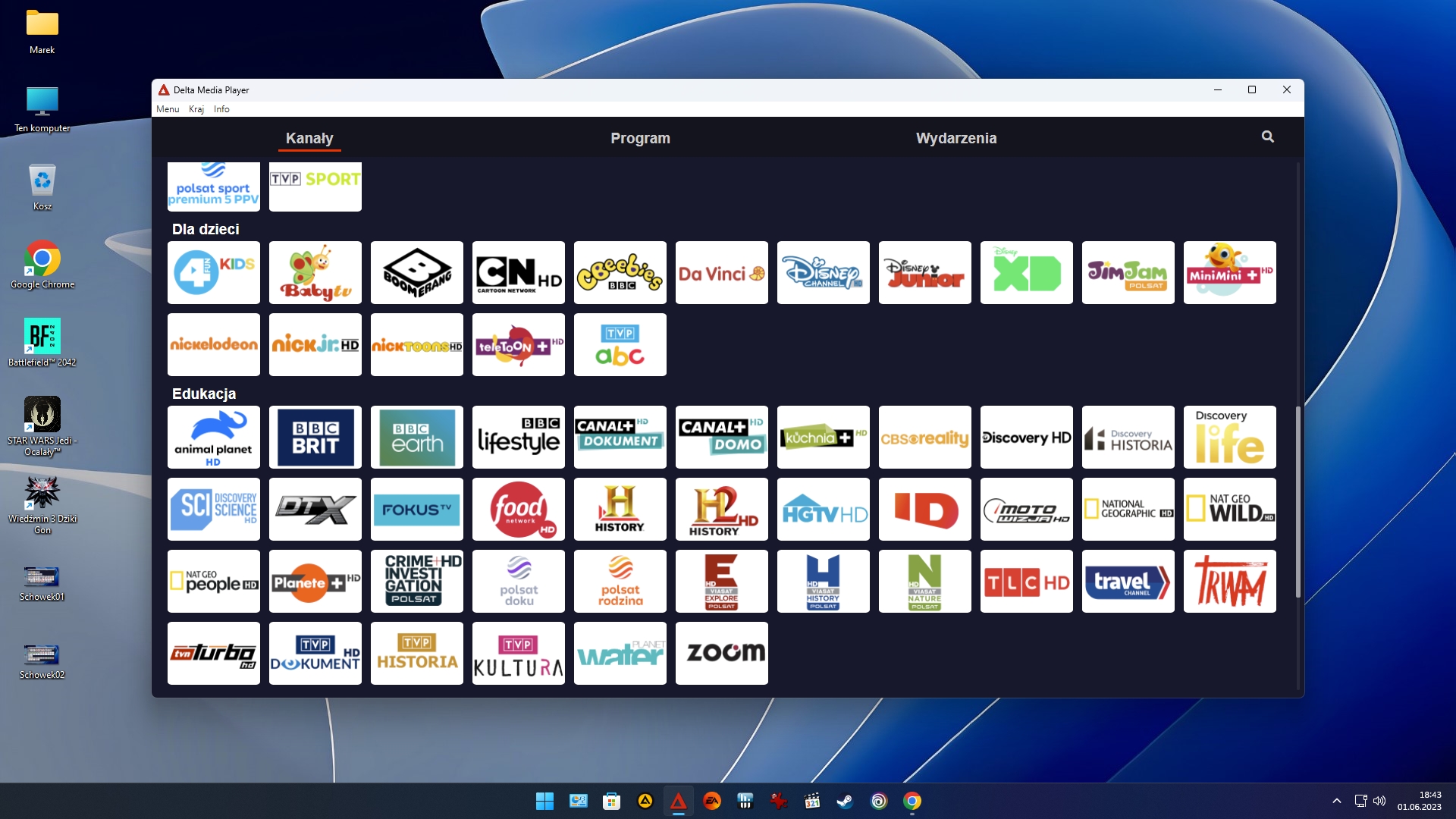
Task: Open the BBC Lifestyle channel
Action: point(519,438)
